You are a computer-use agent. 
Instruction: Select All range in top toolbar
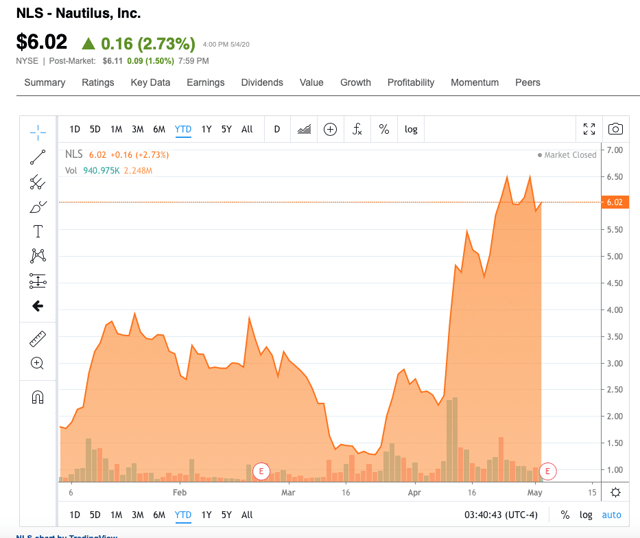click(247, 129)
